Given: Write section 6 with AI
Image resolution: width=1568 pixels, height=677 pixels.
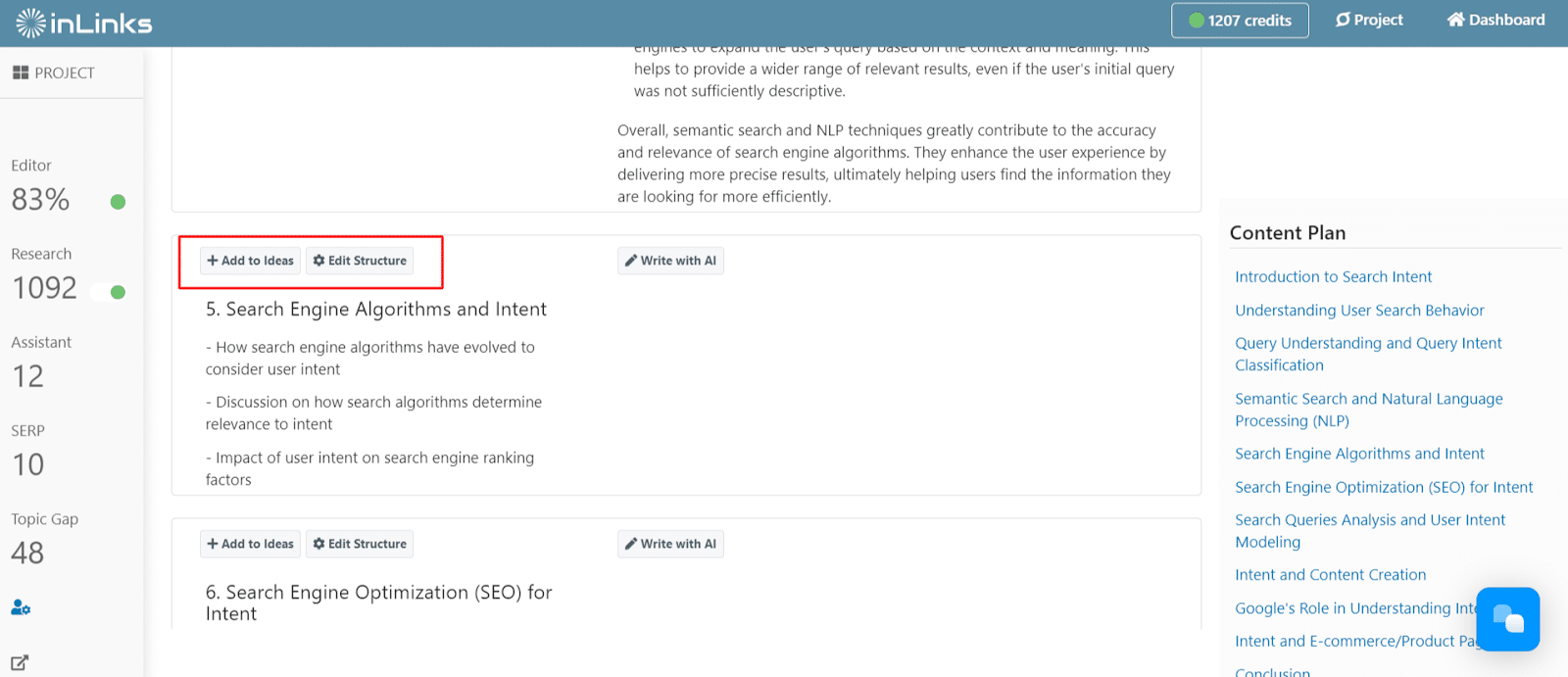Looking at the screenshot, I should (x=670, y=544).
